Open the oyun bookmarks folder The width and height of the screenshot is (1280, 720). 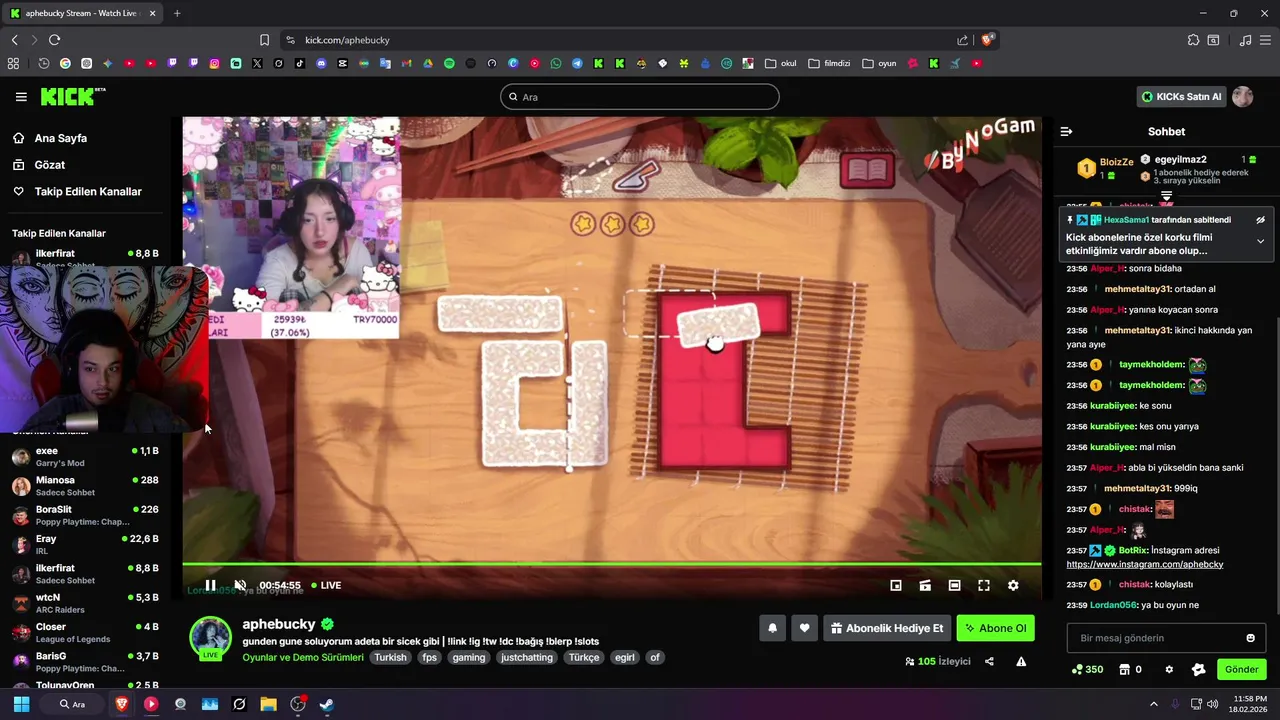tap(880, 63)
